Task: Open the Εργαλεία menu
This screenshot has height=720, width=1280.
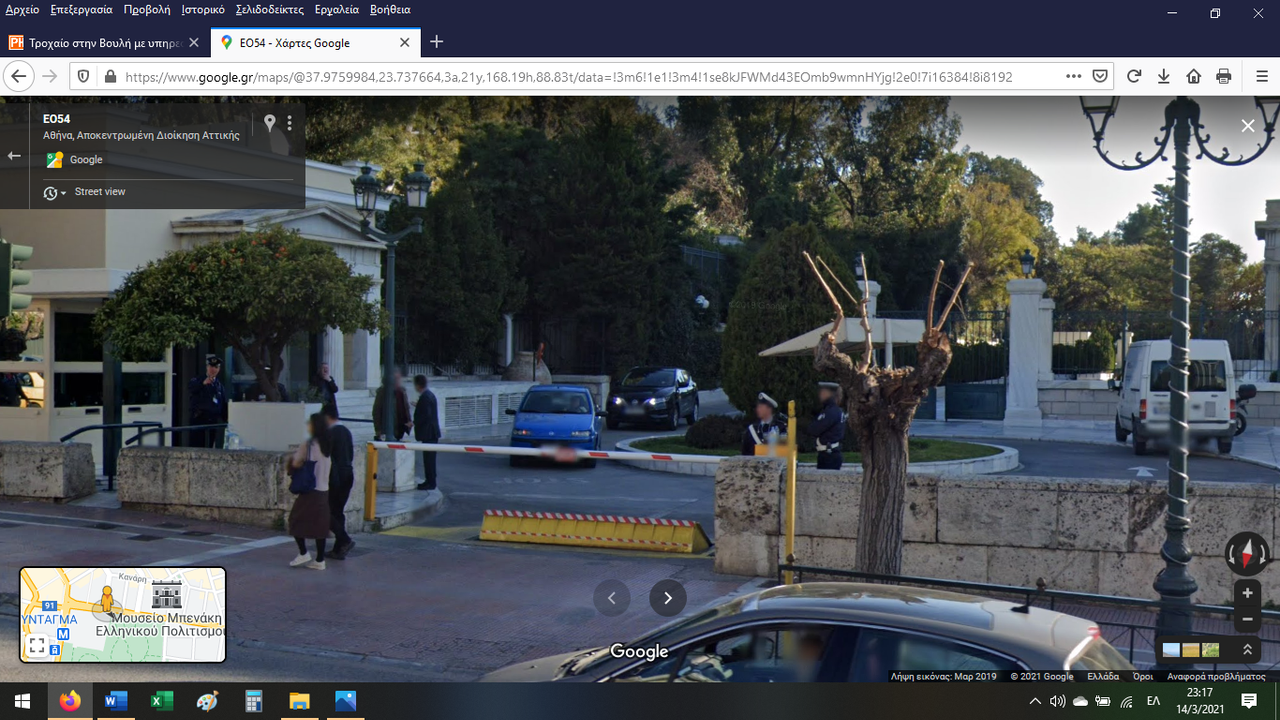Action: click(x=337, y=10)
